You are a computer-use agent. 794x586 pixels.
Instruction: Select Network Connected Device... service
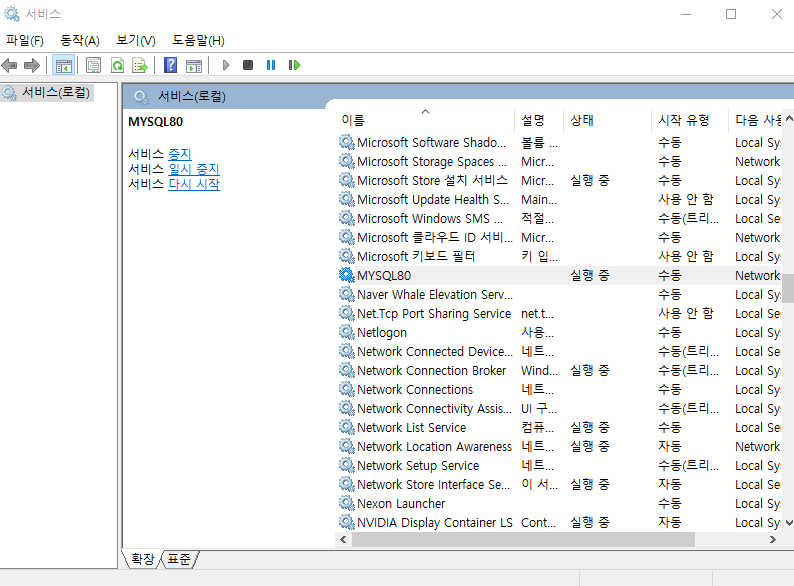560,351
